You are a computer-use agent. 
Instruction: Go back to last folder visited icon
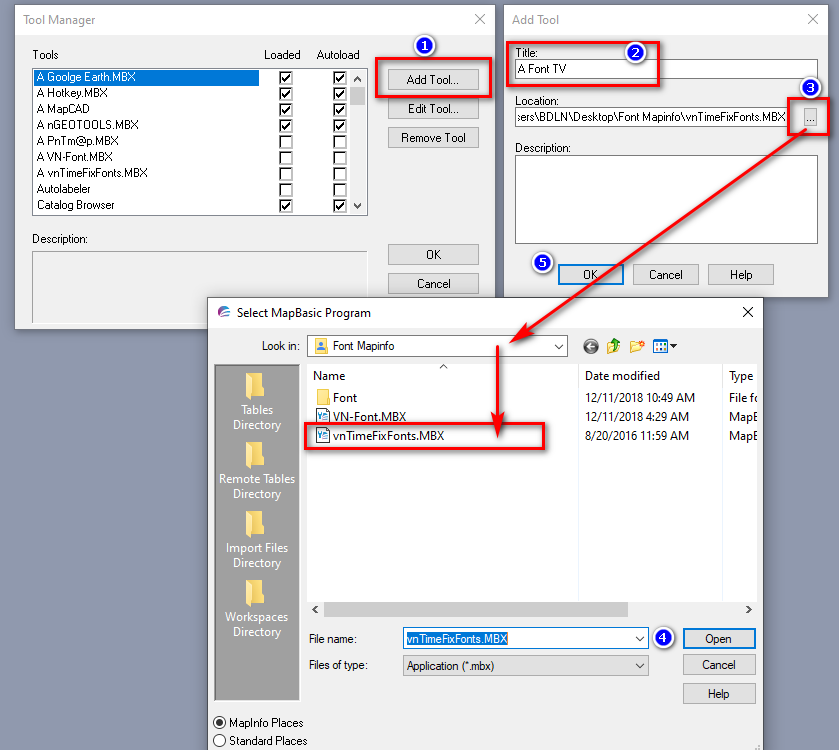[x=591, y=347]
